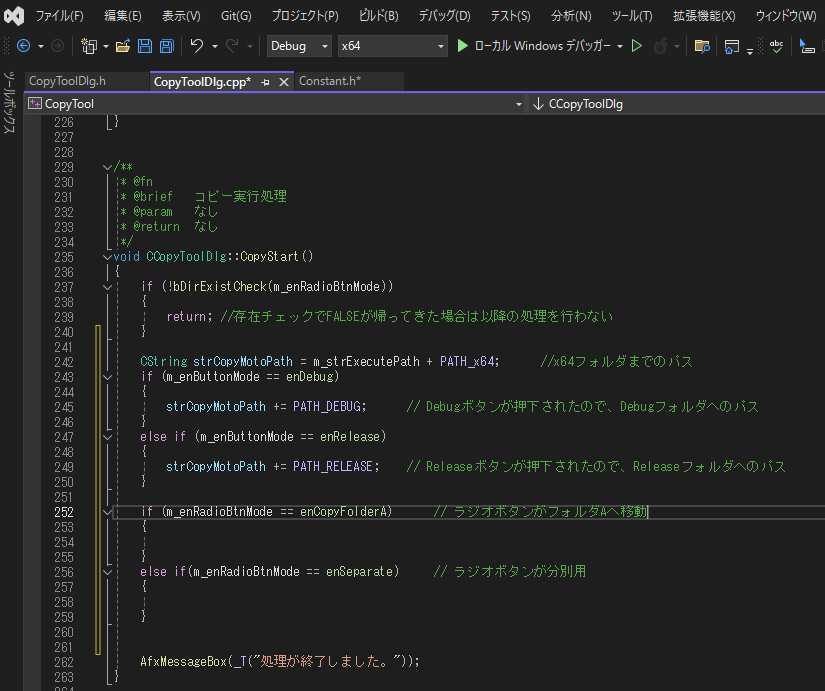The width and height of the screenshot is (825, 691).
Task: Toggle pin on the CopyToolDlg.cpp tab
Action: pyautogui.click(x=265, y=81)
